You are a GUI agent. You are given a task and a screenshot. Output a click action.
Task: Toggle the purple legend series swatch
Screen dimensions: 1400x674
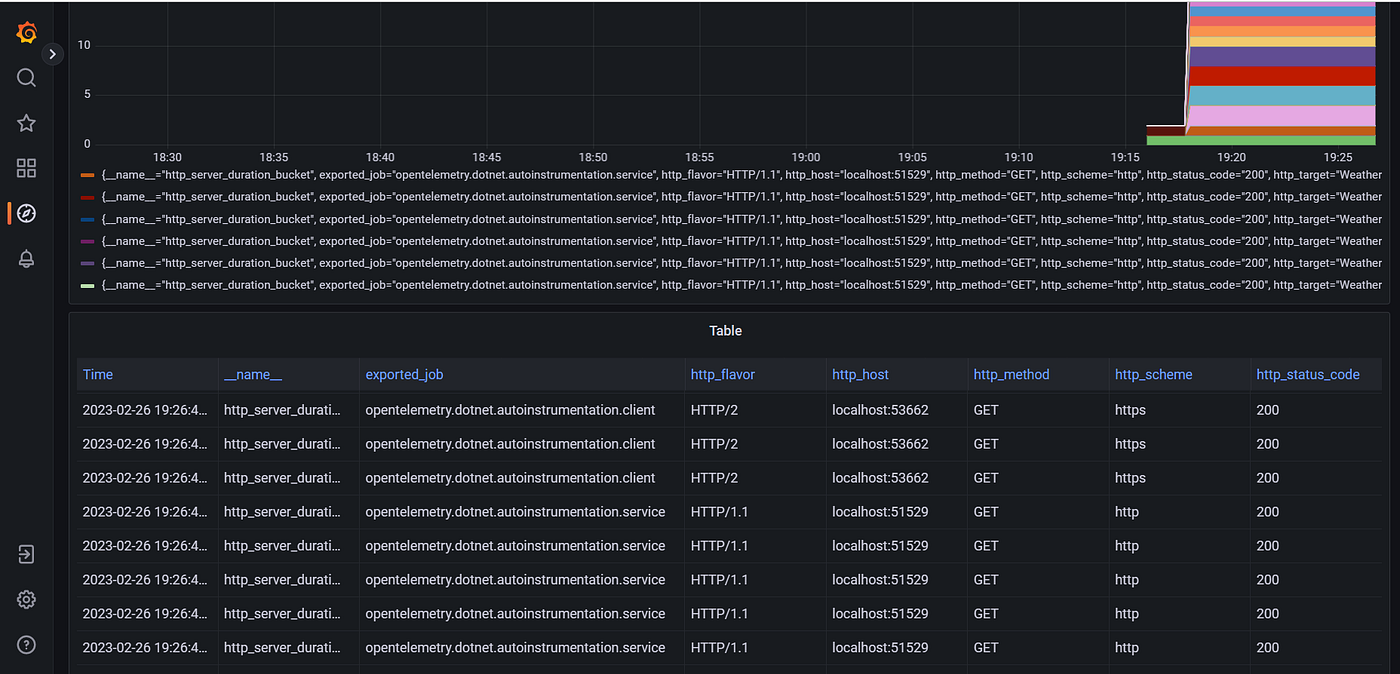tap(87, 263)
